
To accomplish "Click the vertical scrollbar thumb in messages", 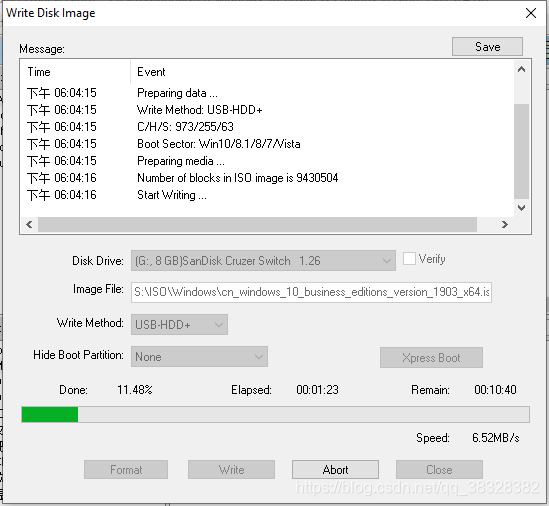I will 521,151.
